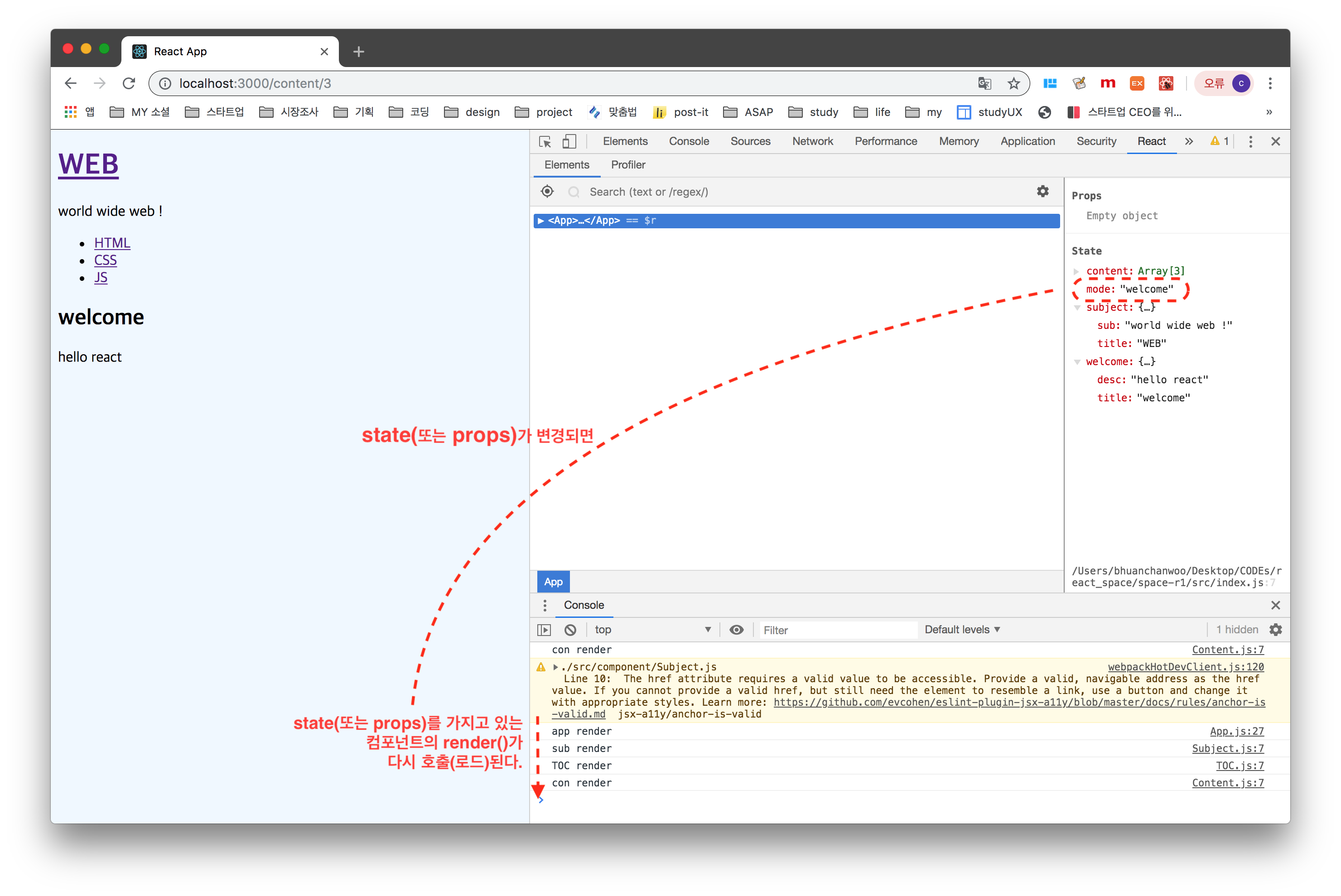Viewport: 1341px width, 896px height.
Task: Open console settings gear icon
Action: coord(1275,630)
